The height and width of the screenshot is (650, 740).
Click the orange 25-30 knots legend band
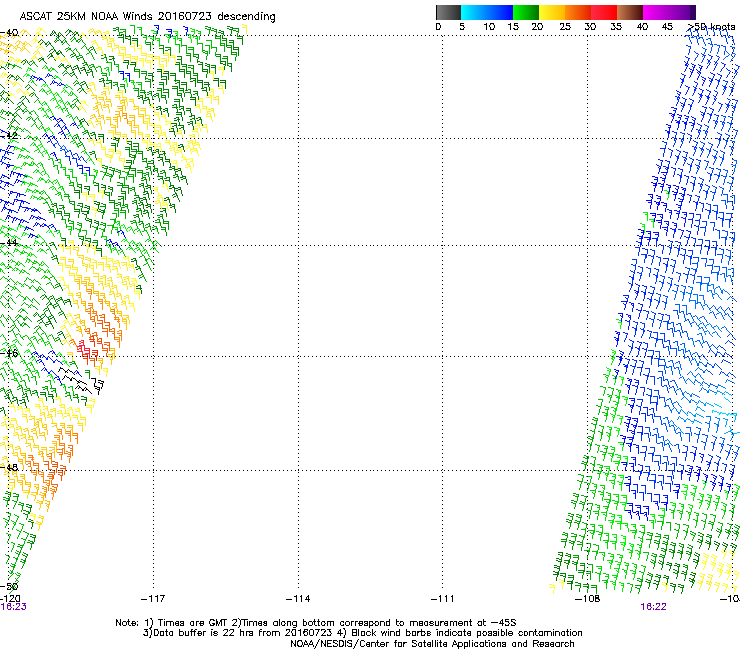578,12
